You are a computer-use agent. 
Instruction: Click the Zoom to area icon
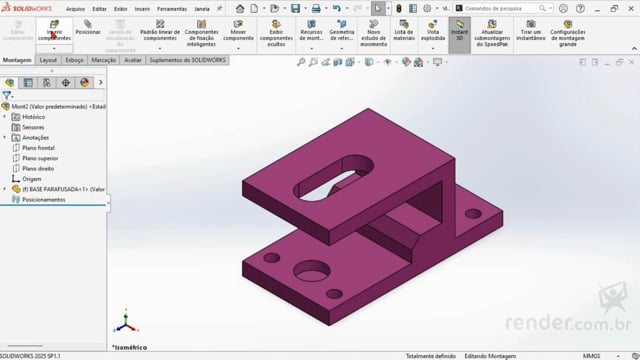coord(313,62)
